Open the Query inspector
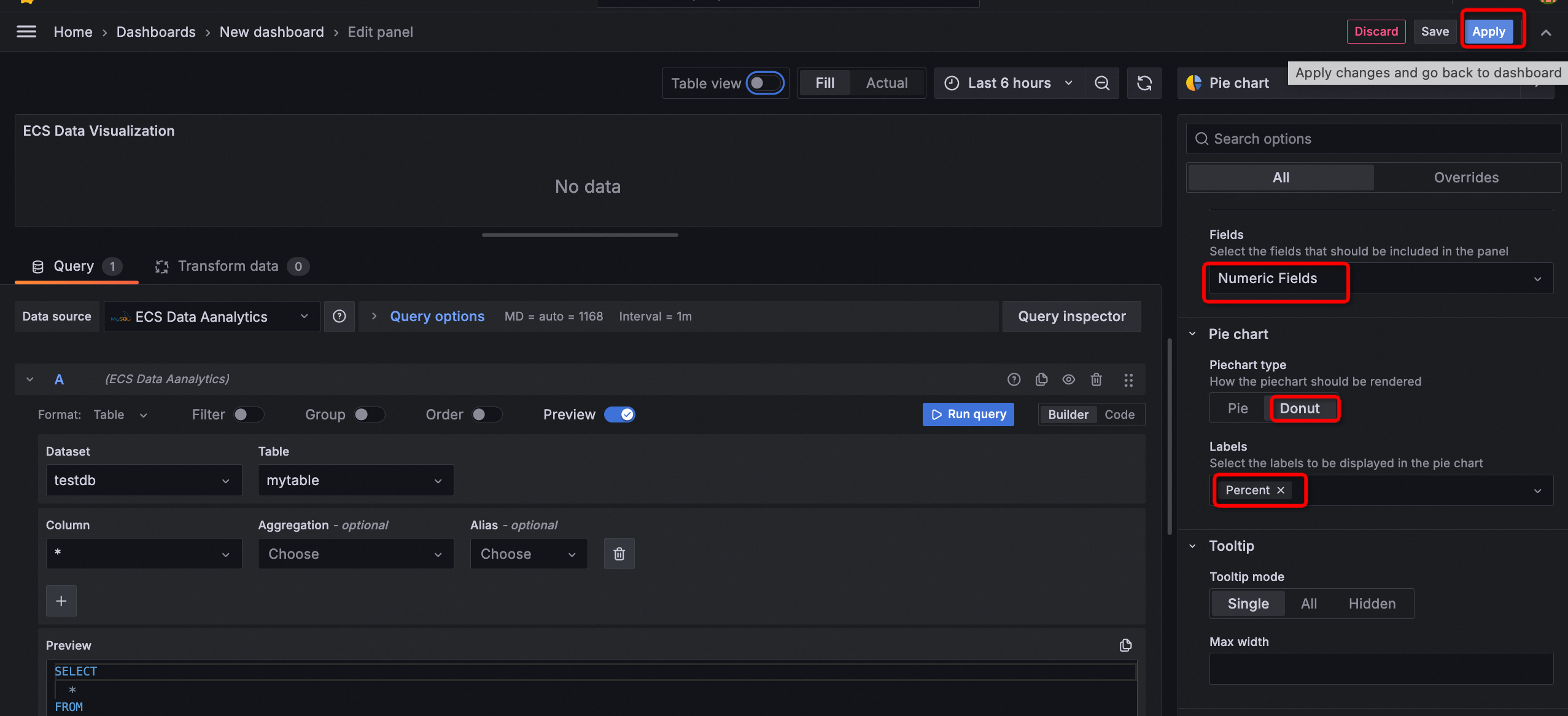Viewport: 1568px width, 716px height. pyautogui.click(x=1072, y=316)
